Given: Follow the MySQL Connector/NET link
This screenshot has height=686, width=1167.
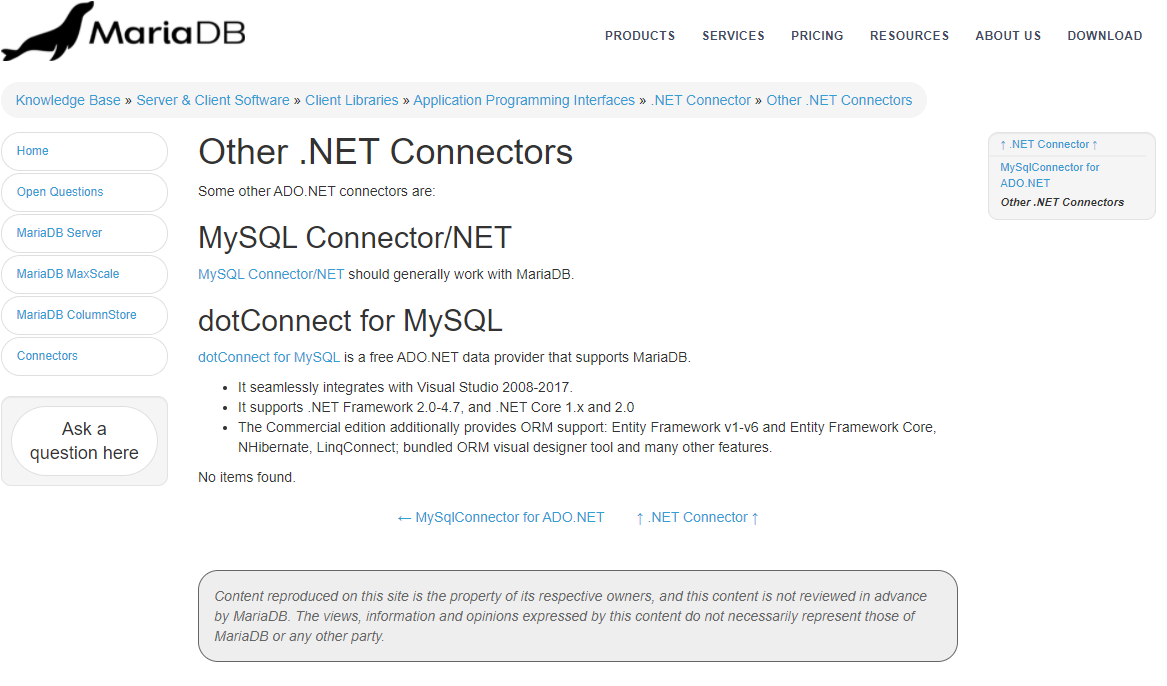Looking at the screenshot, I should (271, 275).
